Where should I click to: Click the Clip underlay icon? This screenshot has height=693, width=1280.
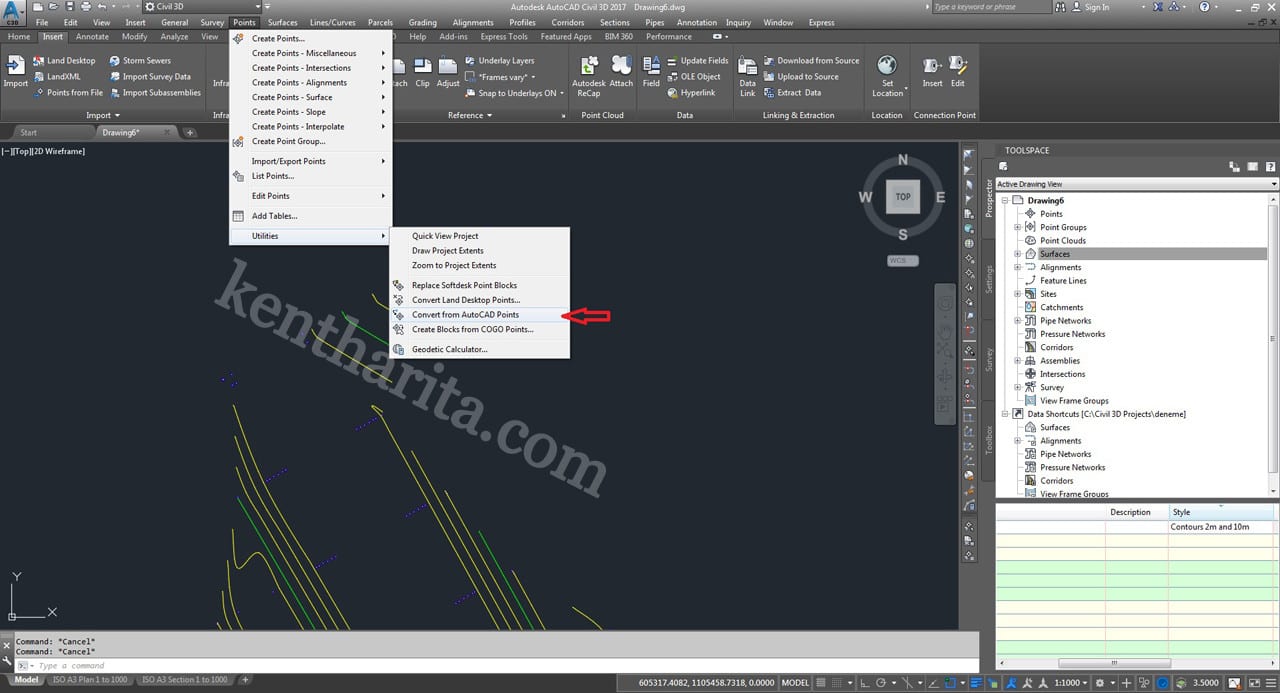tap(422, 72)
